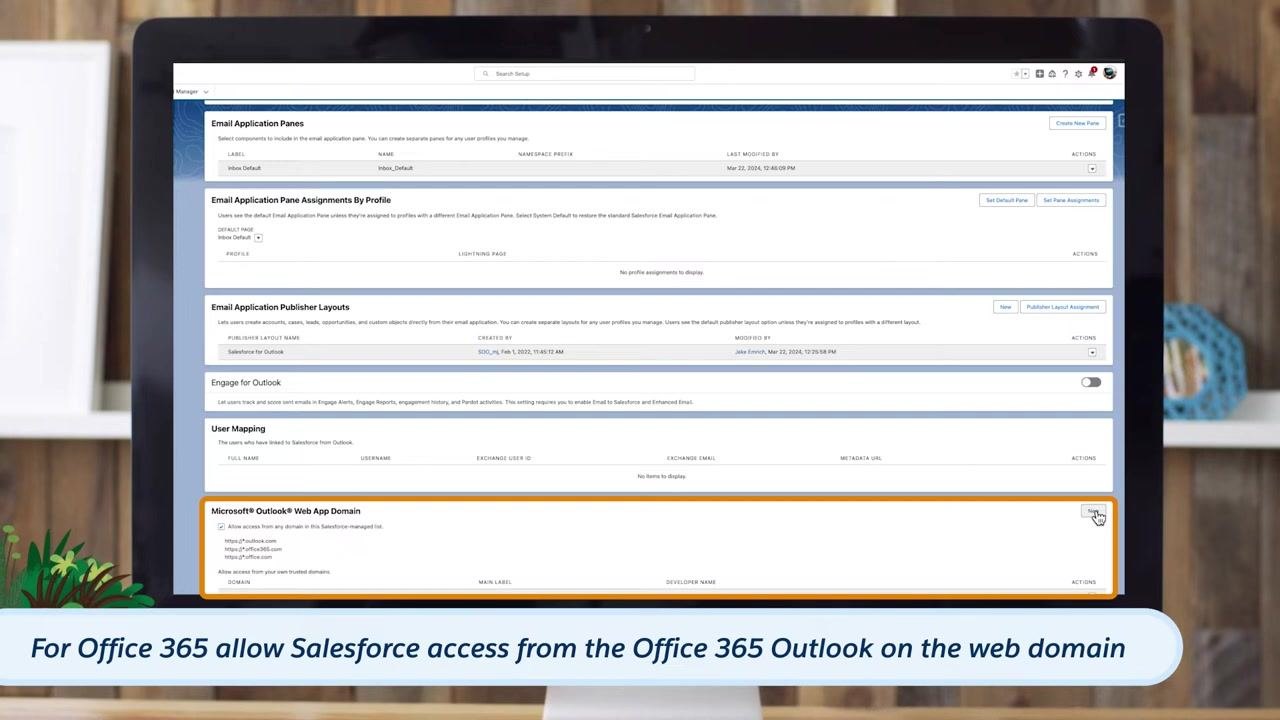Click the Exchange User ID column header
Image resolution: width=1280 pixels, height=720 pixels.
coord(504,458)
